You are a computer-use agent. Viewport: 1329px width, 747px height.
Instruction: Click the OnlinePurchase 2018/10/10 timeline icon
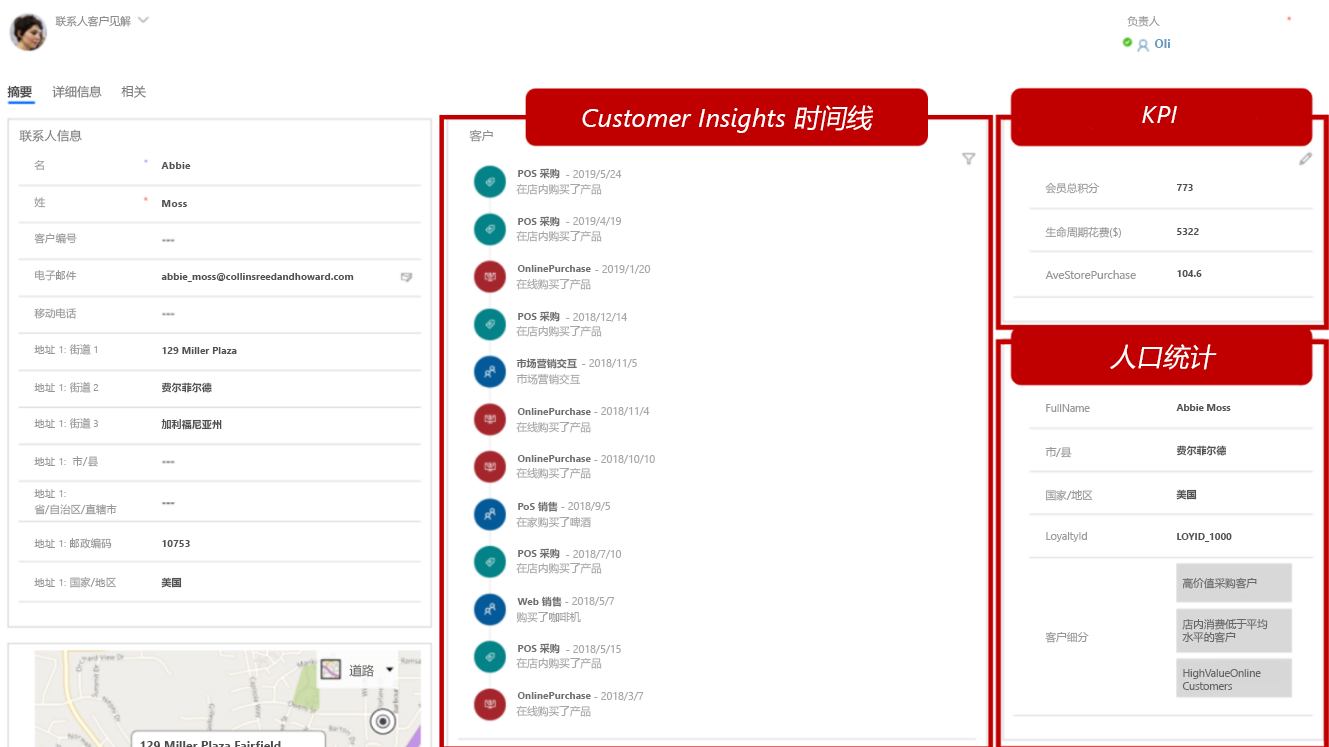490,466
